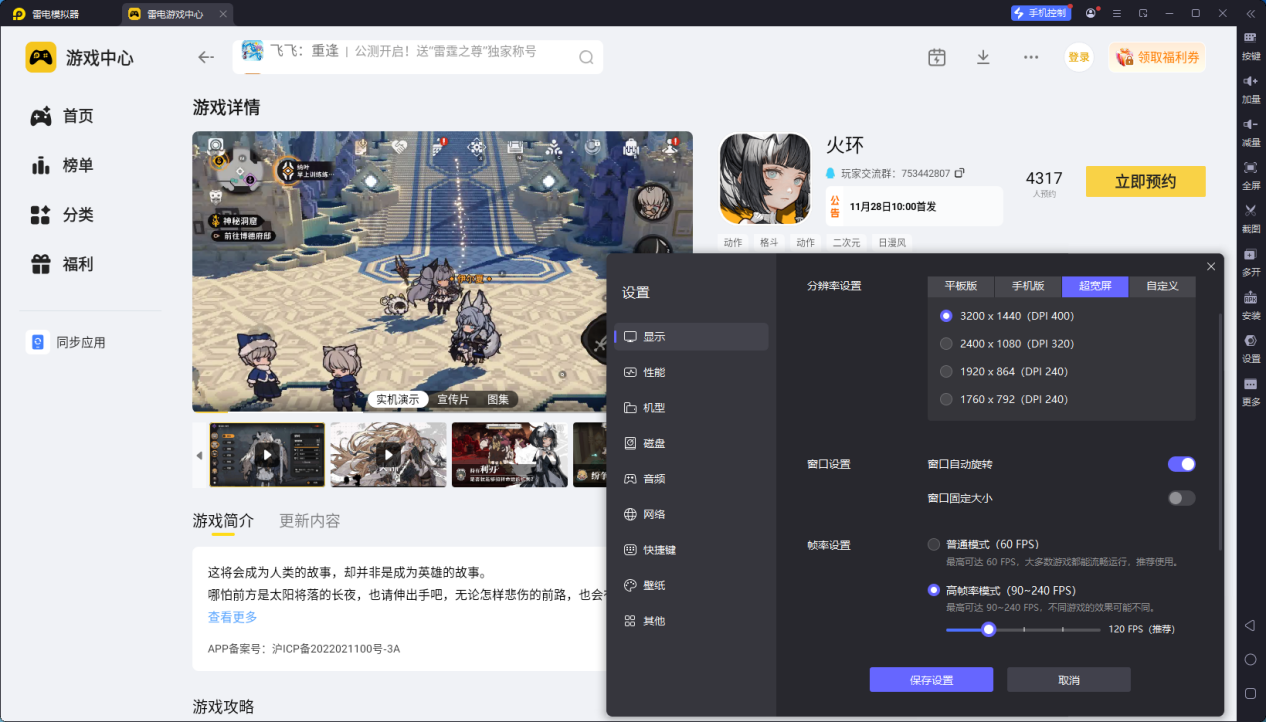Click the screenshot scissors icon in right sidebar
This screenshot has height=722, width=1266.
pyautogui.click(x=1250, y=211)
